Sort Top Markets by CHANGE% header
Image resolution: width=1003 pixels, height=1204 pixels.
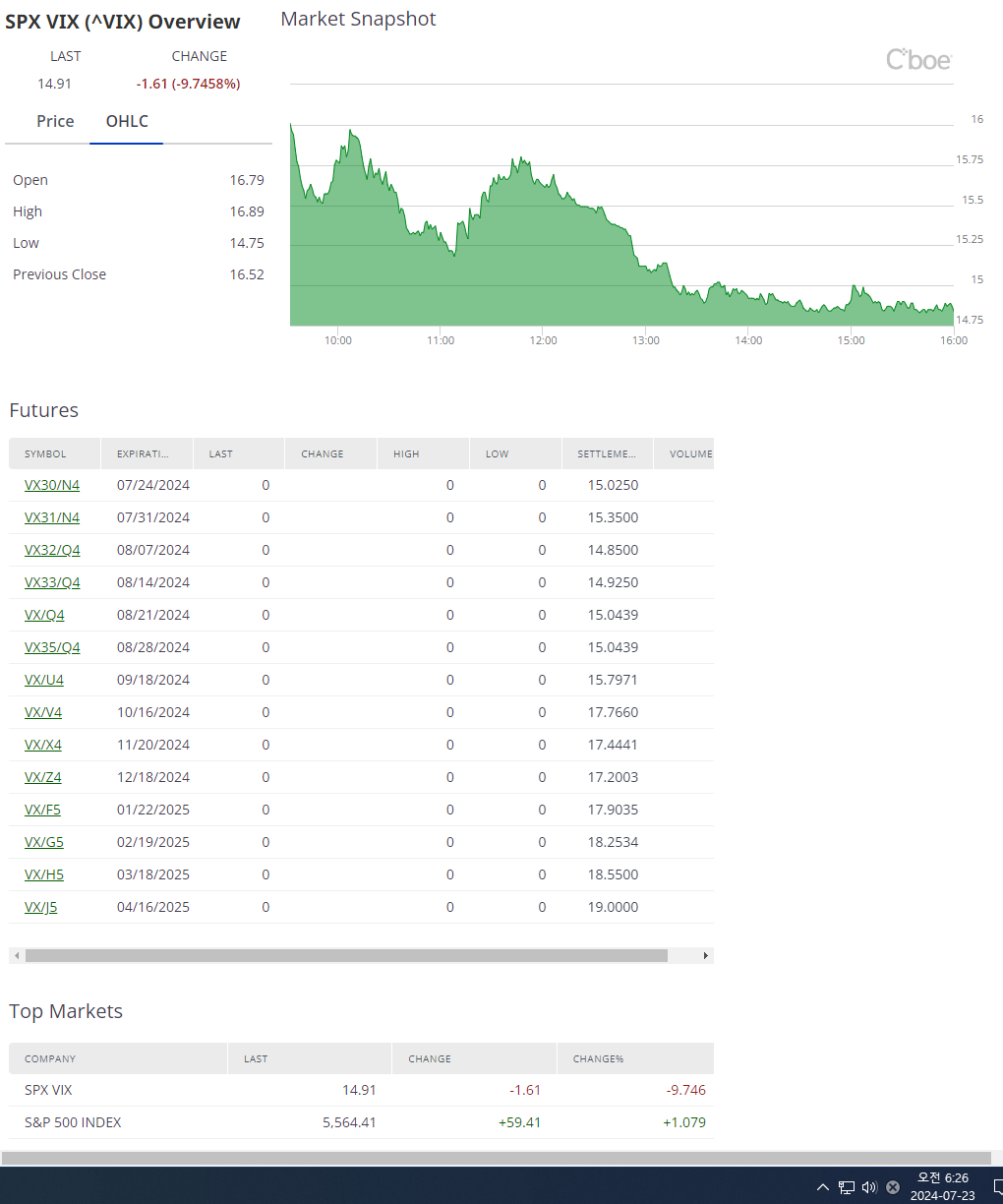pyautogui.click(x=635, y=1058)
